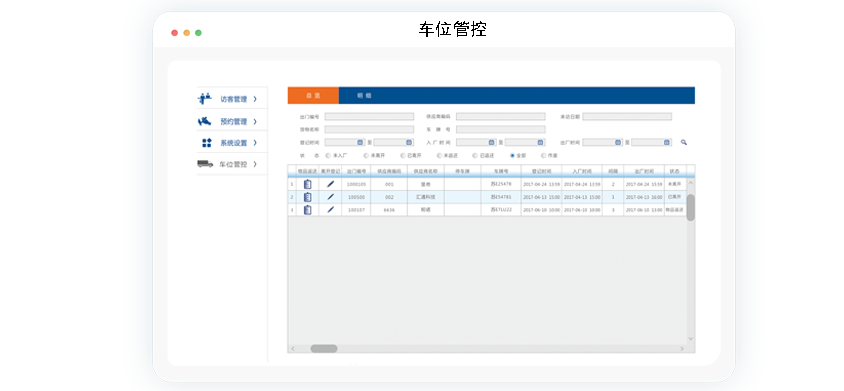
Task: Open the 车位管控 menu label
Action: pyautogui.click(x=234, y=164)
